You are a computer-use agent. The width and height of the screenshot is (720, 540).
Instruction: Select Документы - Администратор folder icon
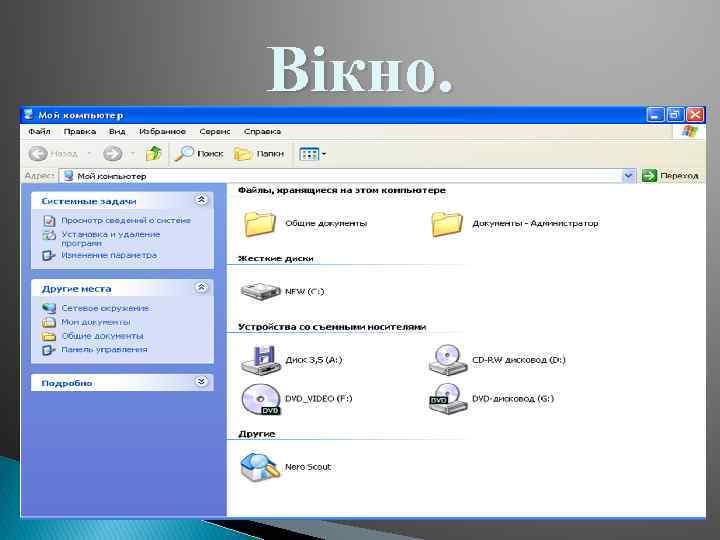click(x=447, y=224)
